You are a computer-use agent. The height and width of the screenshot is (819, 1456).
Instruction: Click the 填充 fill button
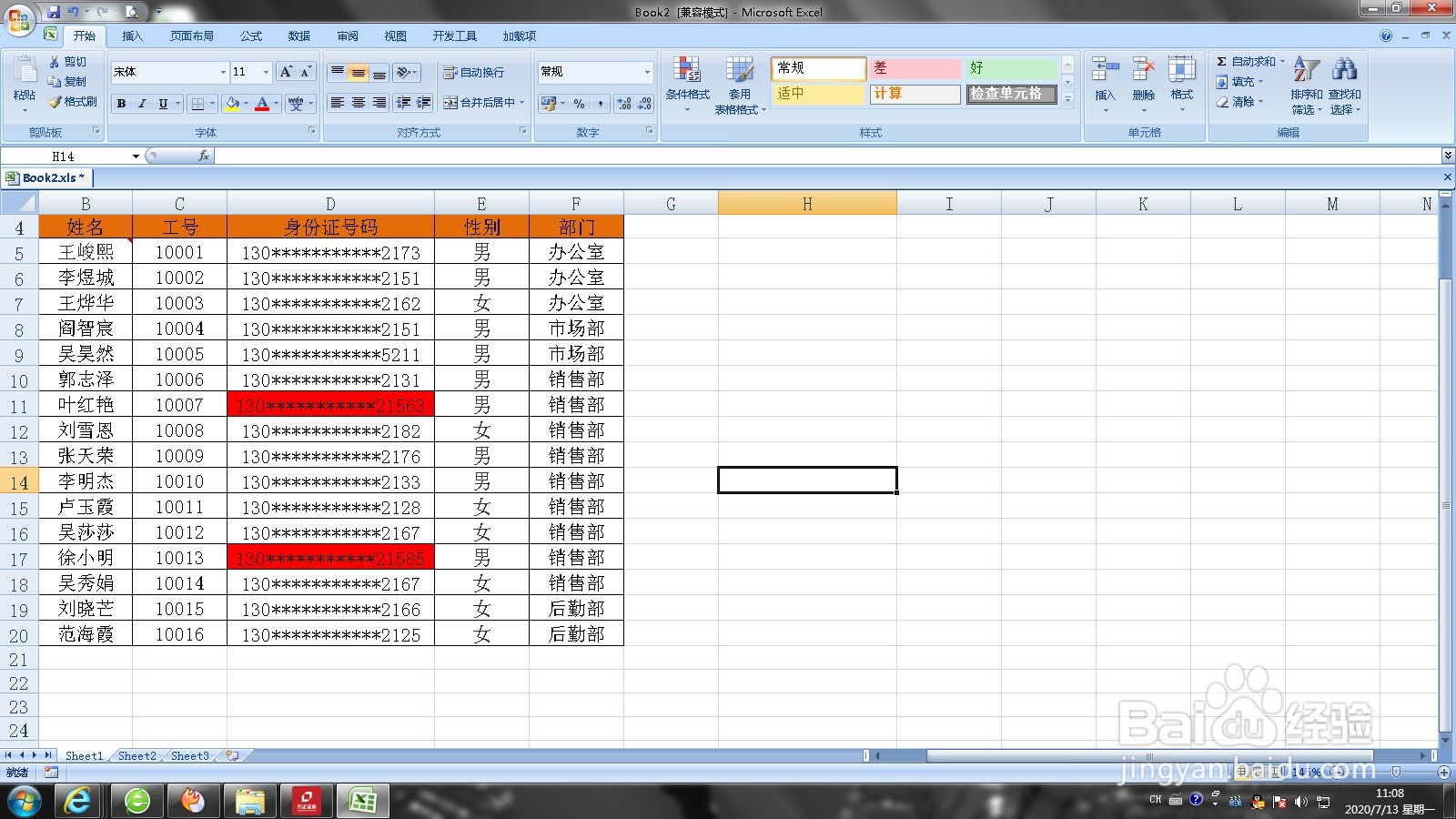pos(1240,81)
